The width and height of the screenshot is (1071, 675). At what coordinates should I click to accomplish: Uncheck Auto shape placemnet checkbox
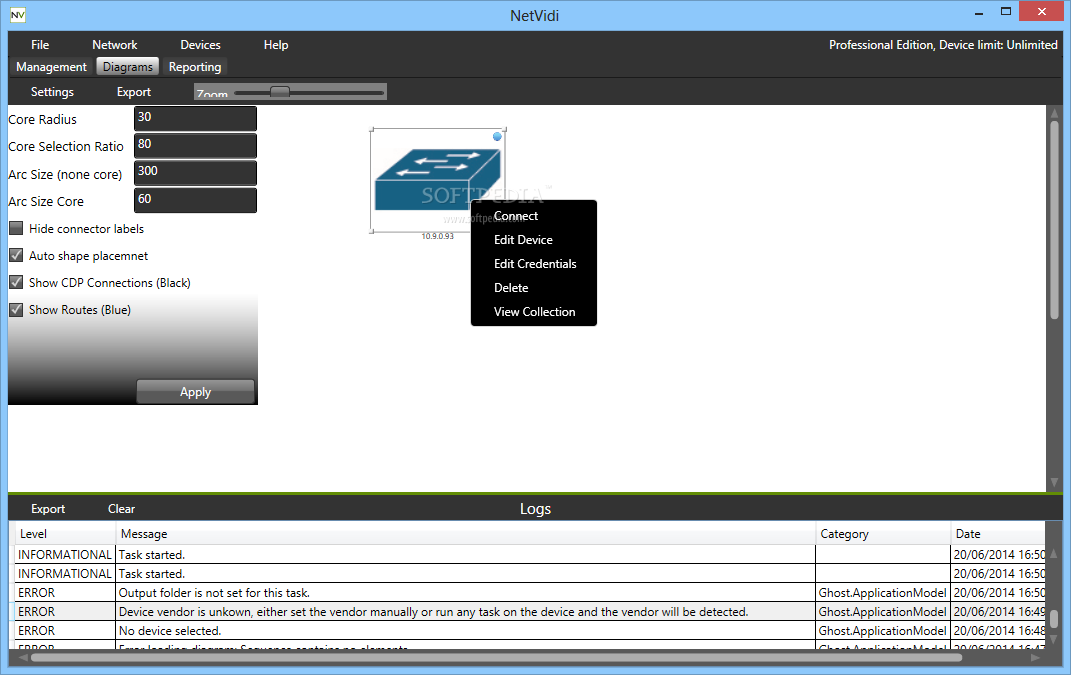click(x=16, y=256)
